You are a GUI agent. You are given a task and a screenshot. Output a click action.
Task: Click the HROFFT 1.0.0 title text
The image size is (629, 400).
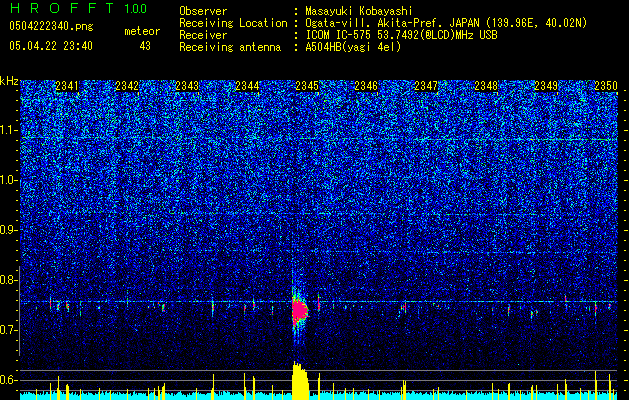(x=79, y=8)
